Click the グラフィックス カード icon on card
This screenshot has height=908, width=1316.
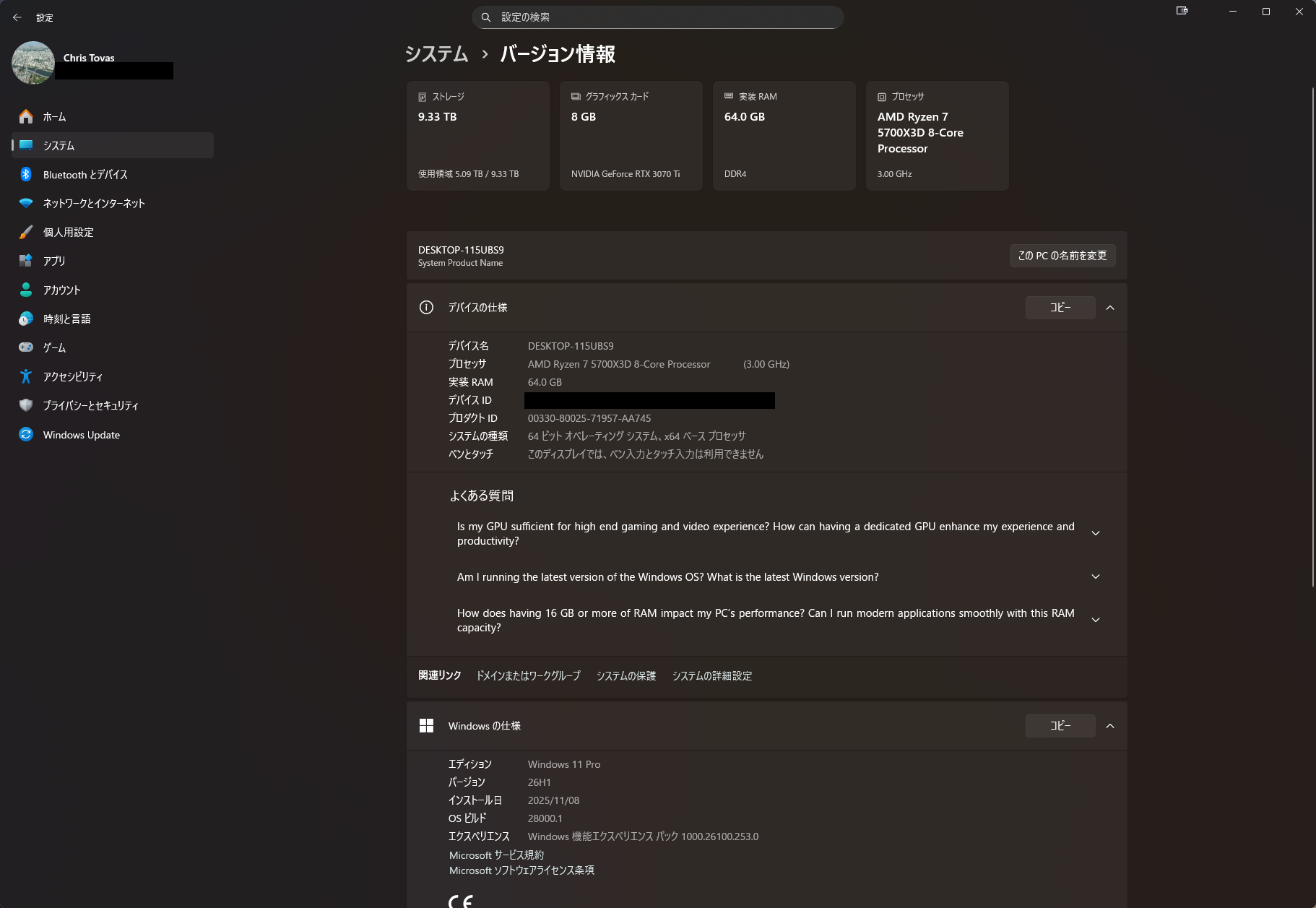pyautogui.click(x=576, y=96)
